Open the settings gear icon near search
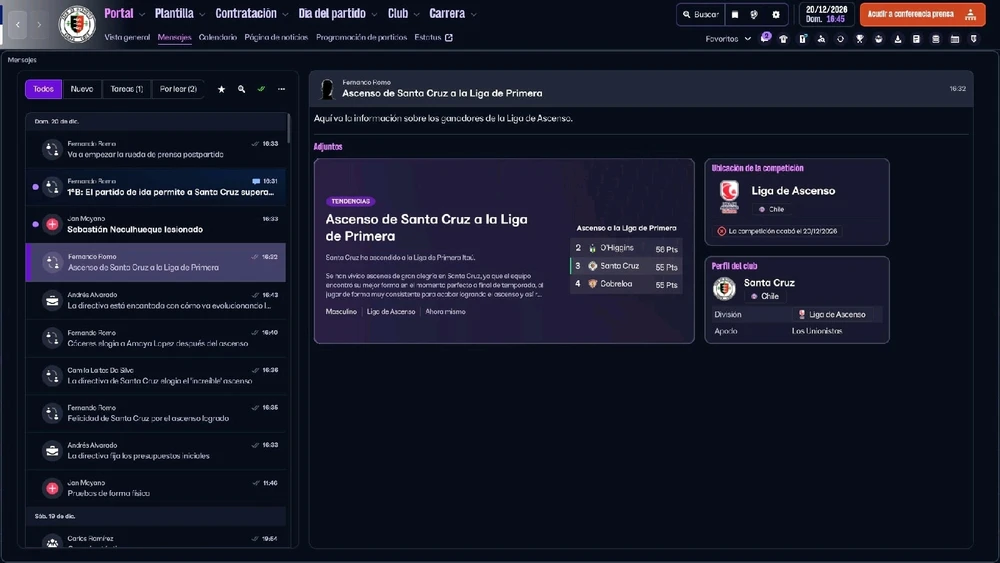Image resolution: width=1000 pixels, height=563 pixels. point(776,14)
